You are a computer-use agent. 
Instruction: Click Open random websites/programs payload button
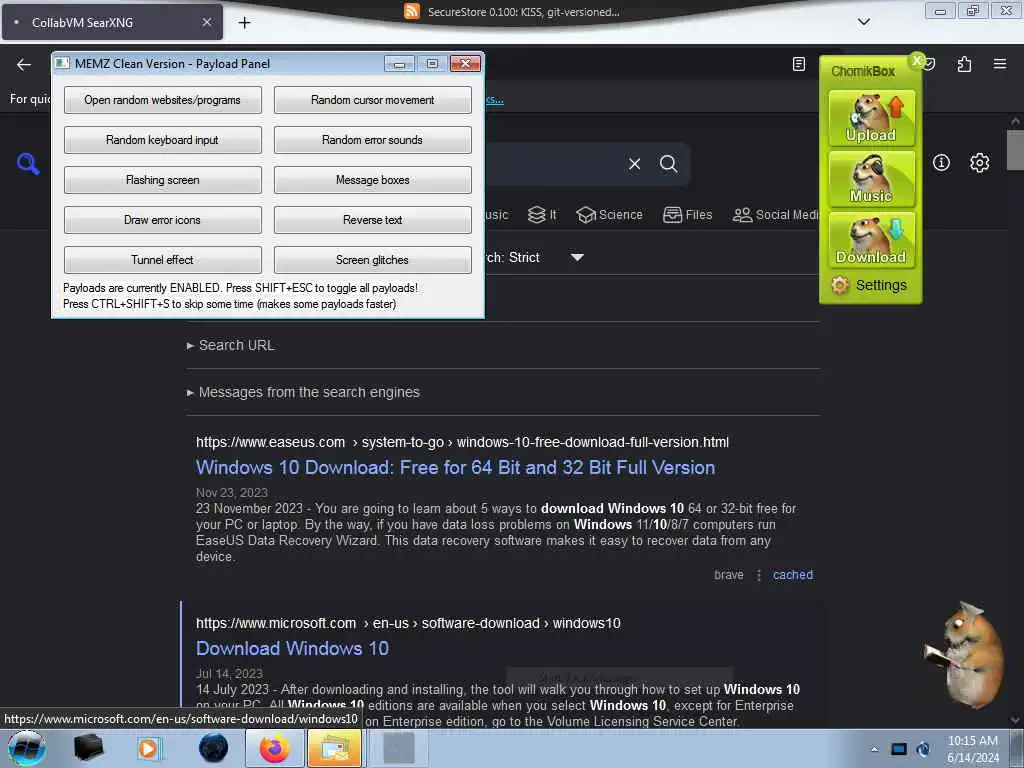[x=163, y=100]
